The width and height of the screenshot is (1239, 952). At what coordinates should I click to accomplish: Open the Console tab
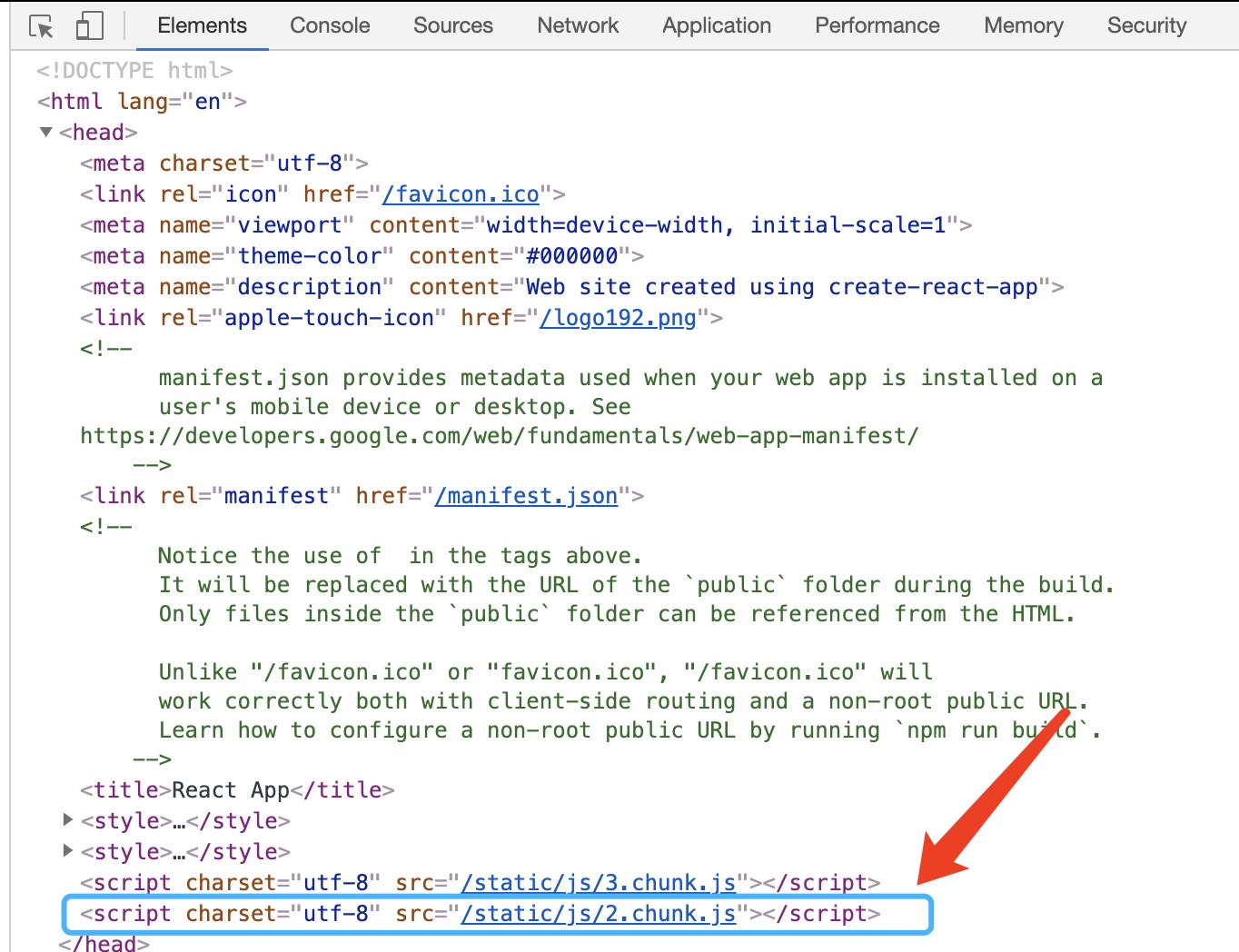click(330, 25)
